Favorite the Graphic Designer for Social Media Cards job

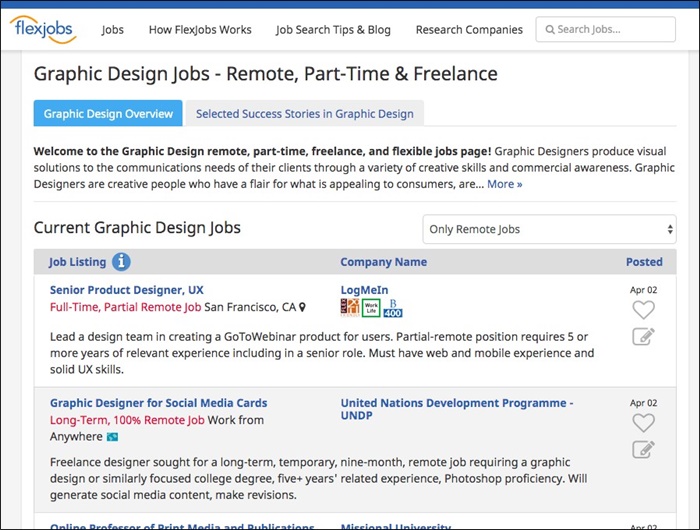pyautogui.click(x=643, y=423)
